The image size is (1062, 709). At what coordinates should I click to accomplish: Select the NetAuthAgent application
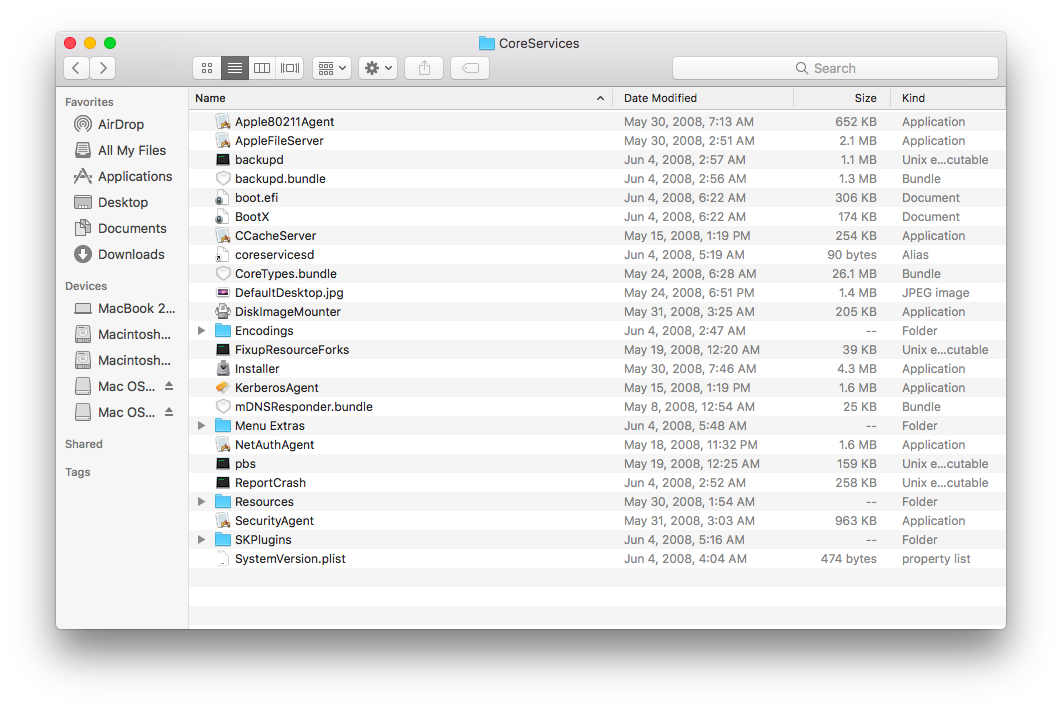pyautogui.click(x=597, y=444)
